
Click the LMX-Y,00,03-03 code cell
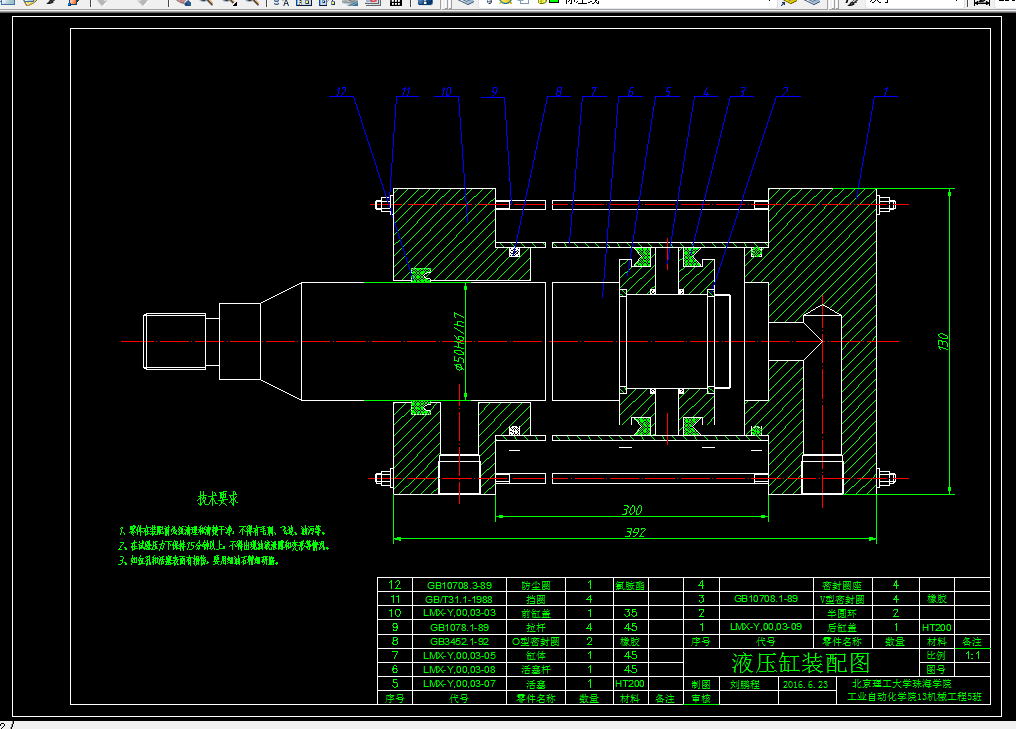tap(459, 613)
